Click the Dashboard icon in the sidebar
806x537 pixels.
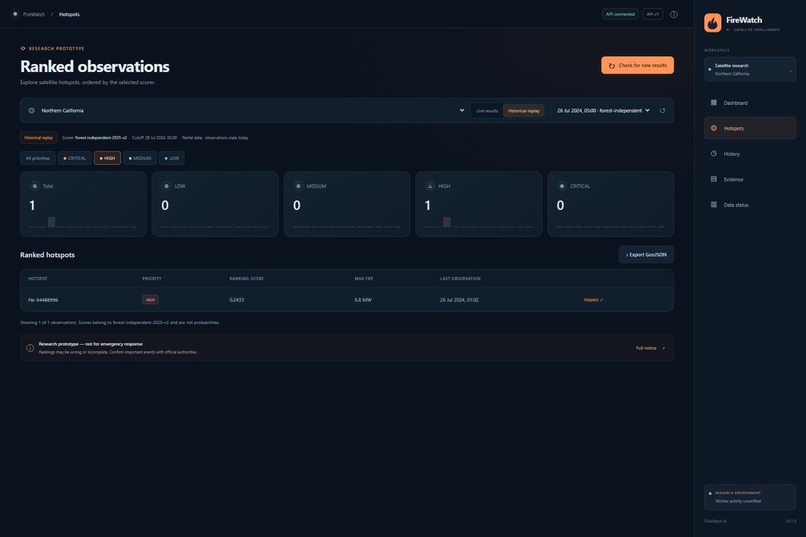[x=713, y=103]
